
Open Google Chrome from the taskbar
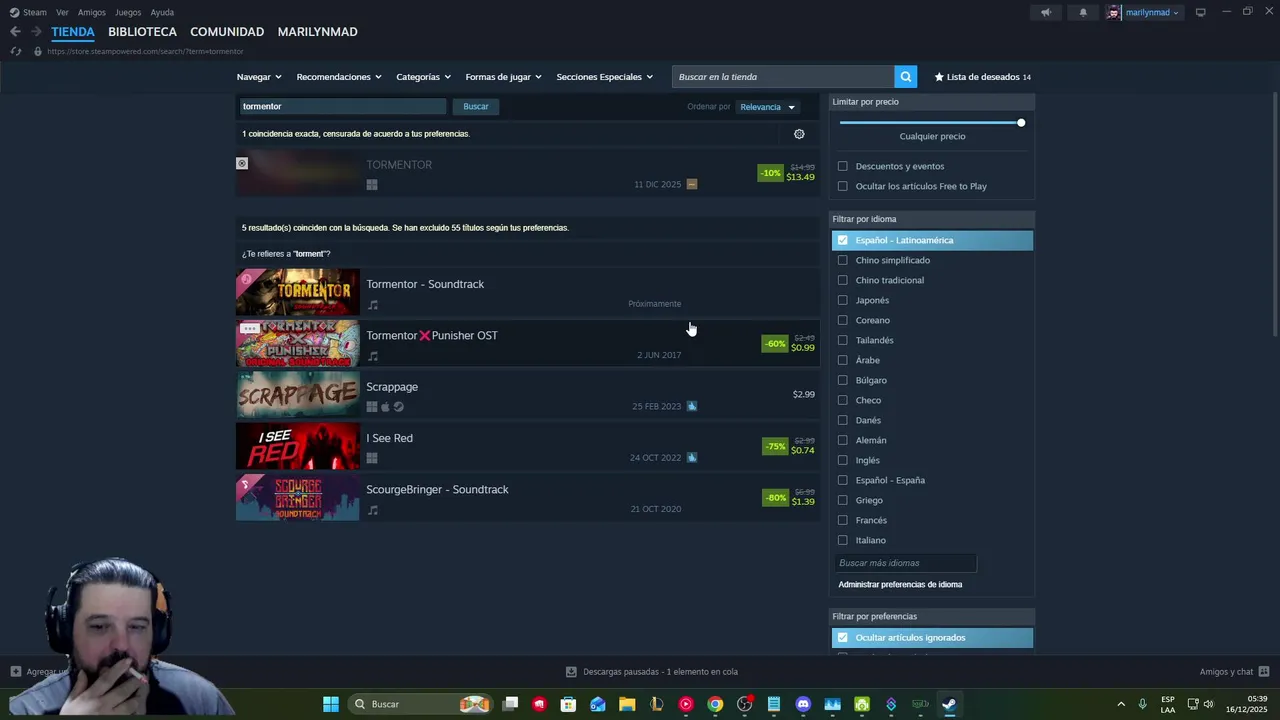pos(715,704)
